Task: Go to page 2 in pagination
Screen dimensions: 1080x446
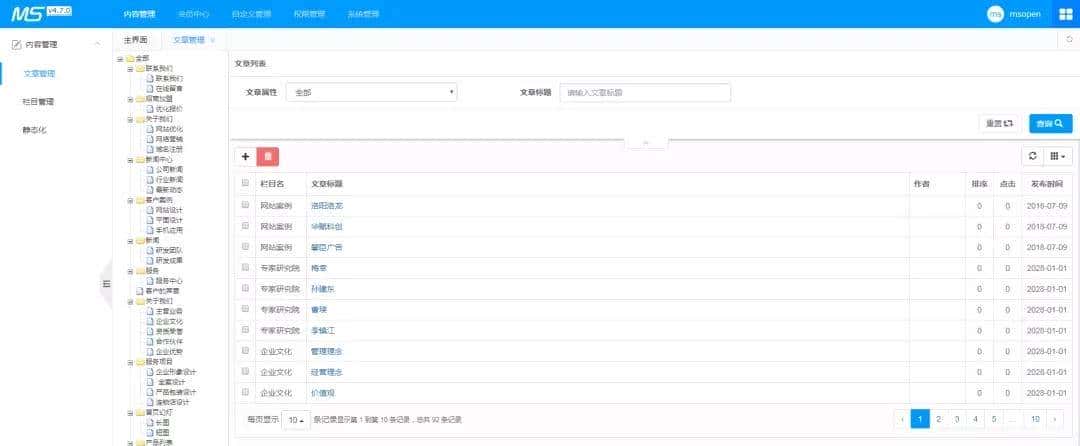Action: point(938,418)
